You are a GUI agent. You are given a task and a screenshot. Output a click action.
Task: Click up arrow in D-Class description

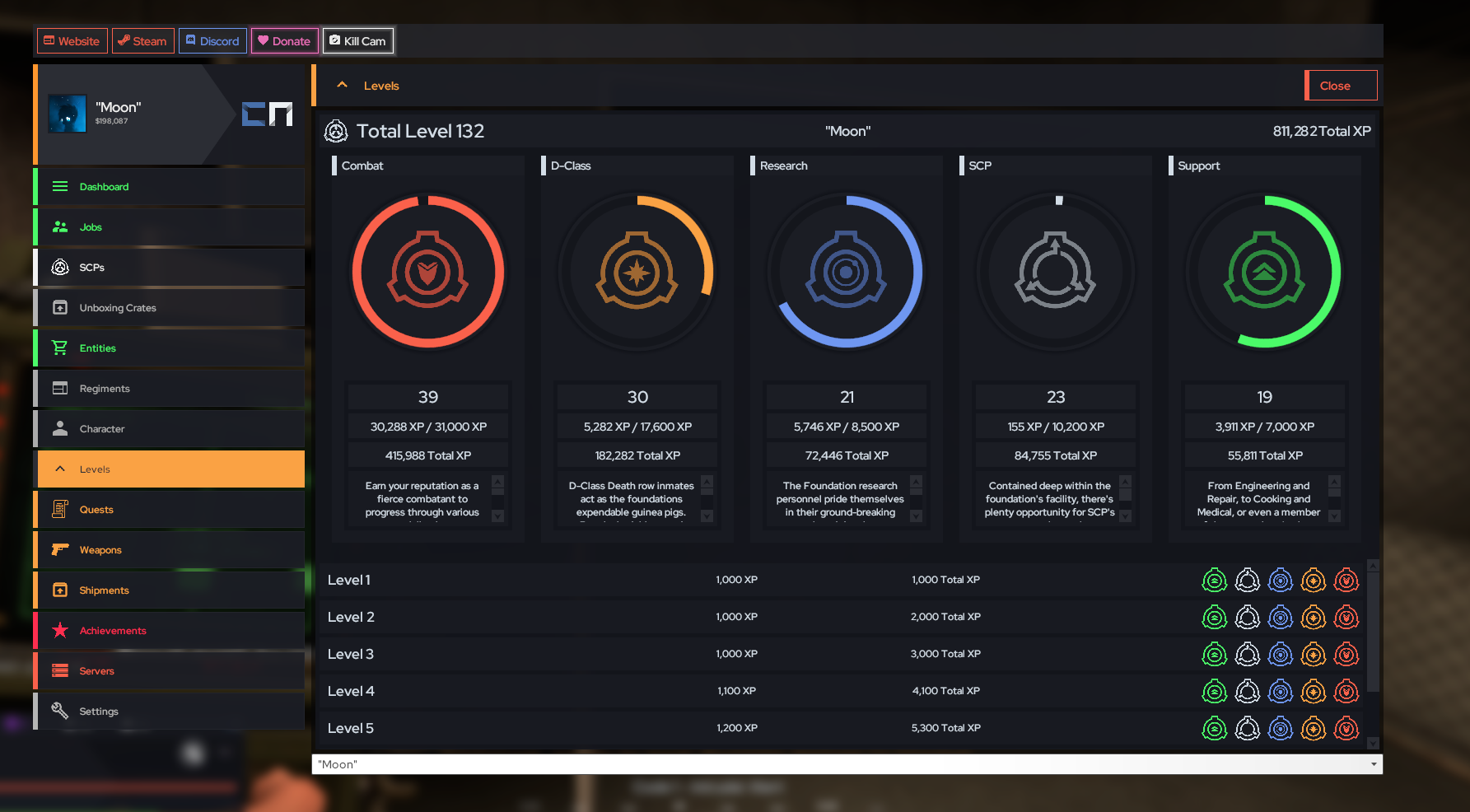(707, 482)
